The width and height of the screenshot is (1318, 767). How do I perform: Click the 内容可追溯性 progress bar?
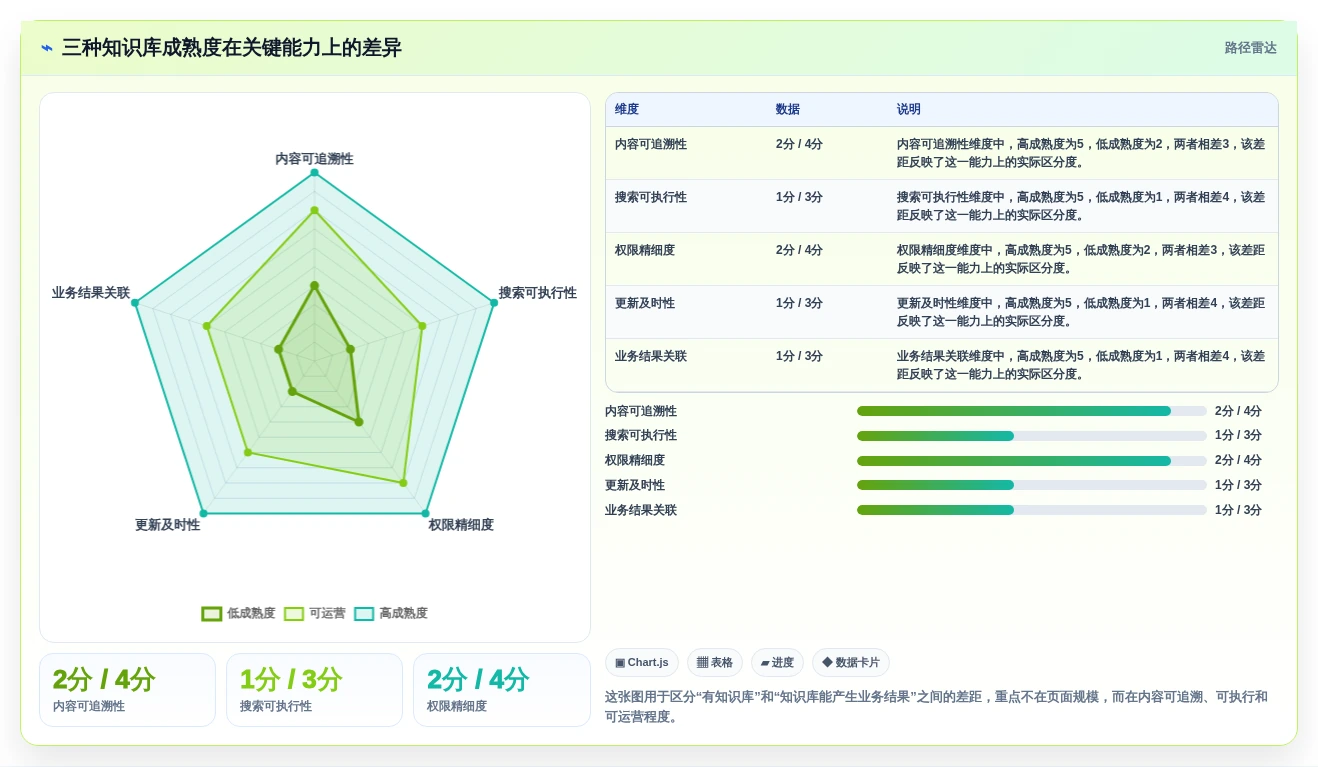[1032, 411]
